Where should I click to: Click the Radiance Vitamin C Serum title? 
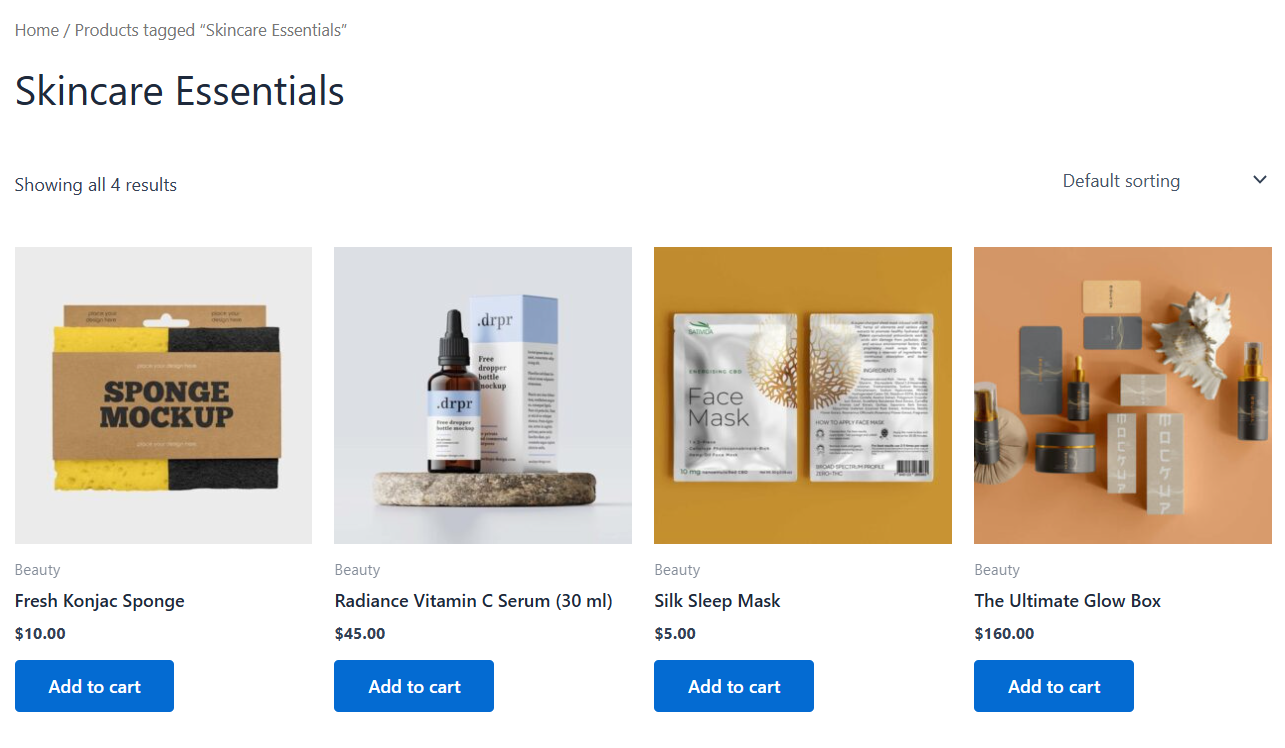[x=473, y=601]
